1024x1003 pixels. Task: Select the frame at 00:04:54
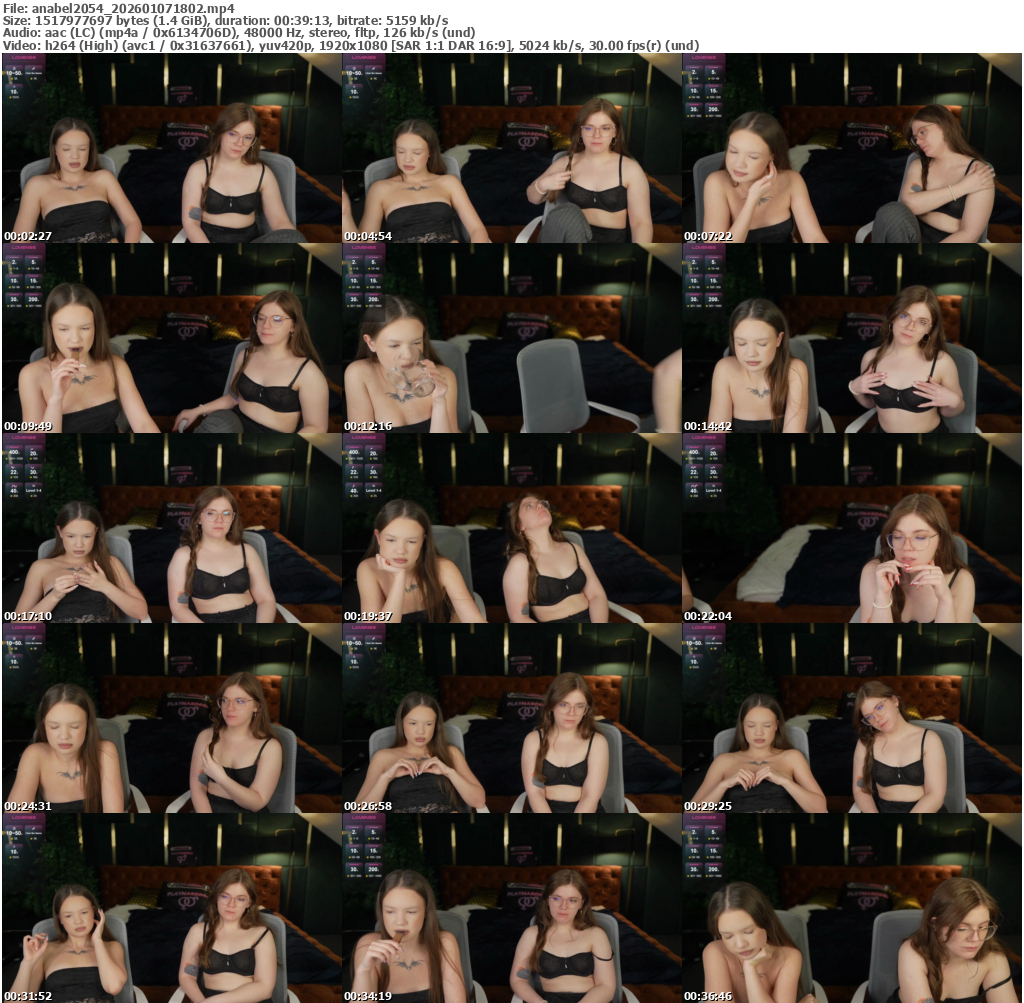click(x=512, y=148)
